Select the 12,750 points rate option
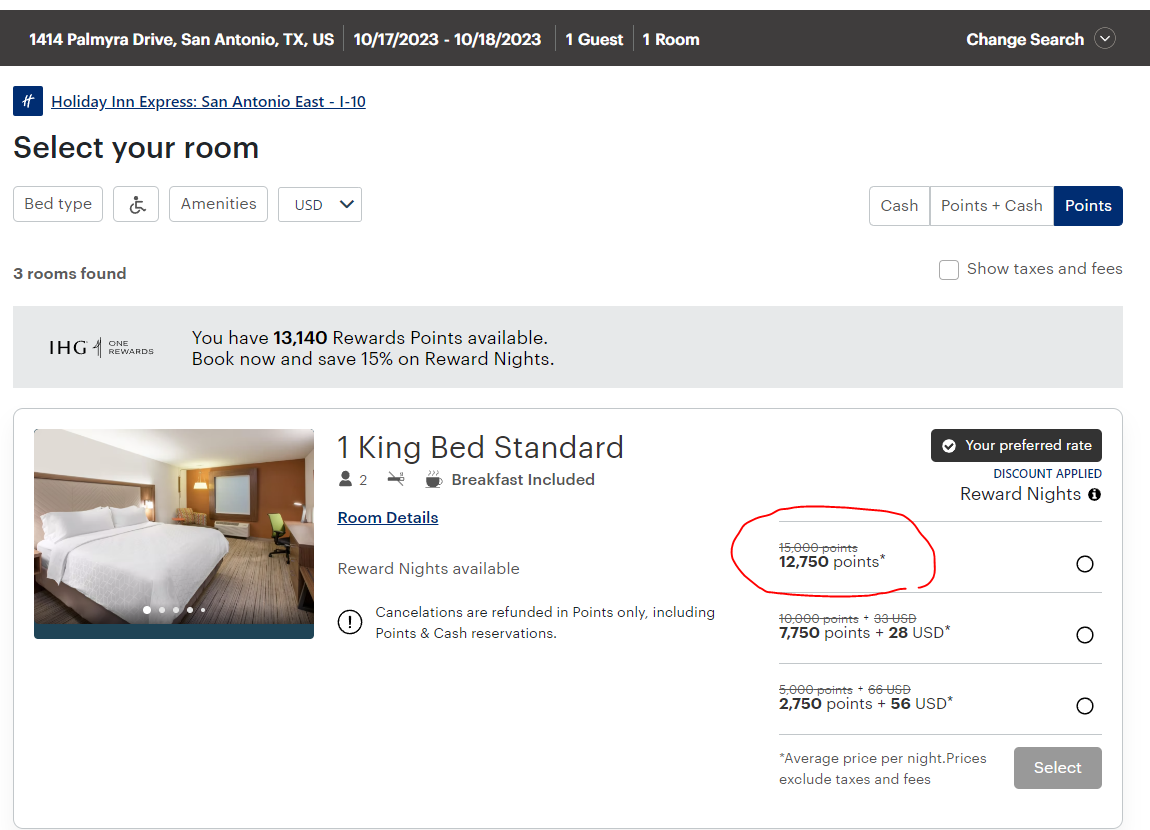This screenshot has width=1150, height=830. coord(1085,564)
